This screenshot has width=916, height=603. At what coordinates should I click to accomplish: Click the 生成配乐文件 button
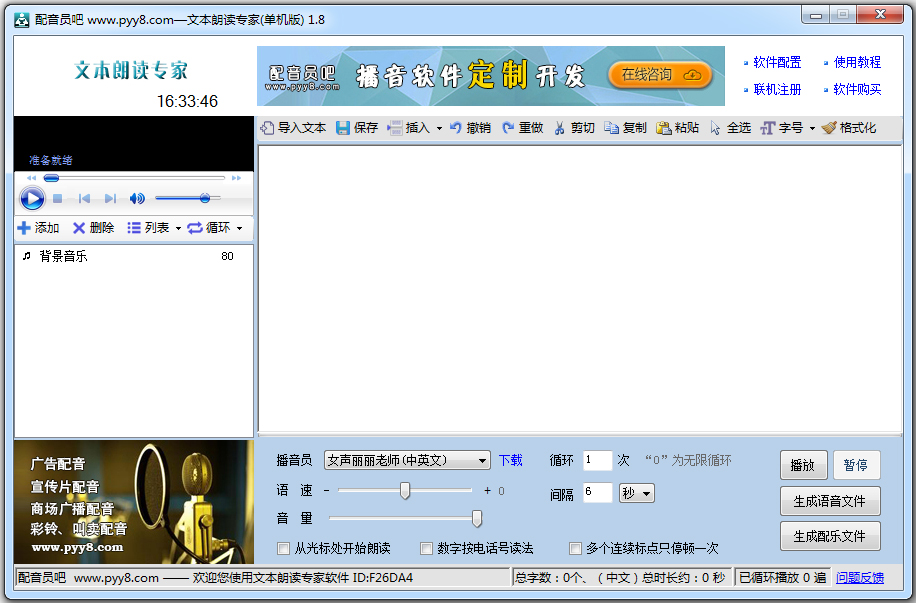(830, 536)
